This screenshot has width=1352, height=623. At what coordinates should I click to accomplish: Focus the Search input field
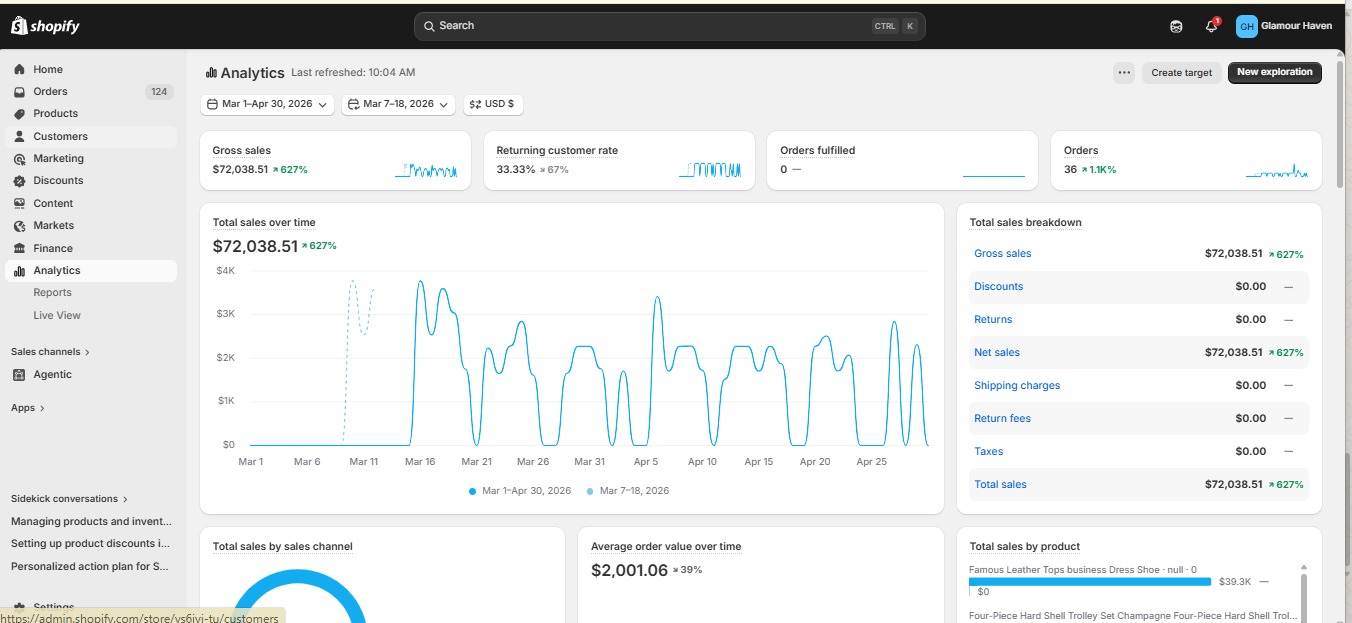click(x=670, y=26)
